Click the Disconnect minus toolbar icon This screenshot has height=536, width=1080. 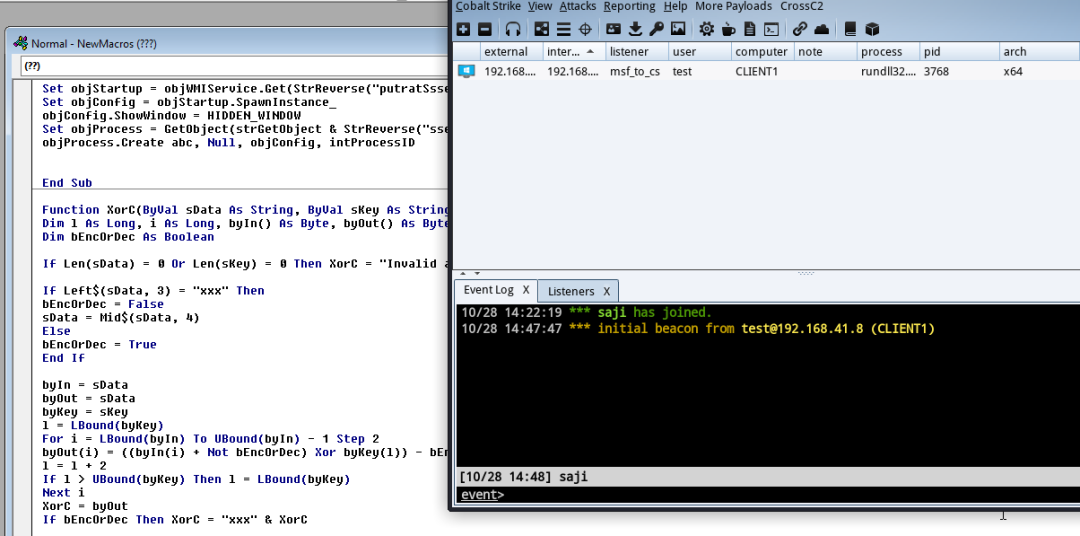[485, 29]
